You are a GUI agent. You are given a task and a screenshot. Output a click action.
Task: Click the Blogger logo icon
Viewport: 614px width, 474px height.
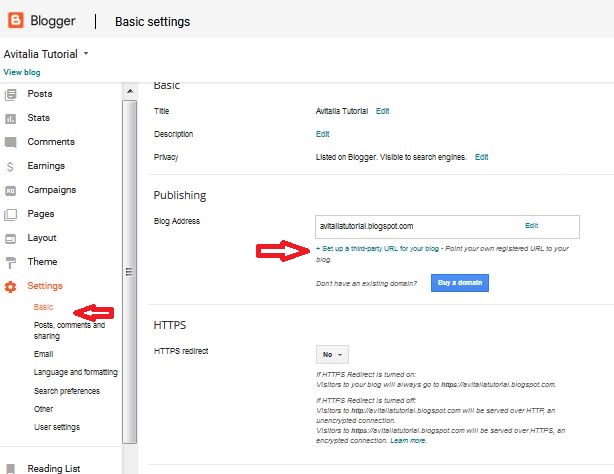pos(16,20)
